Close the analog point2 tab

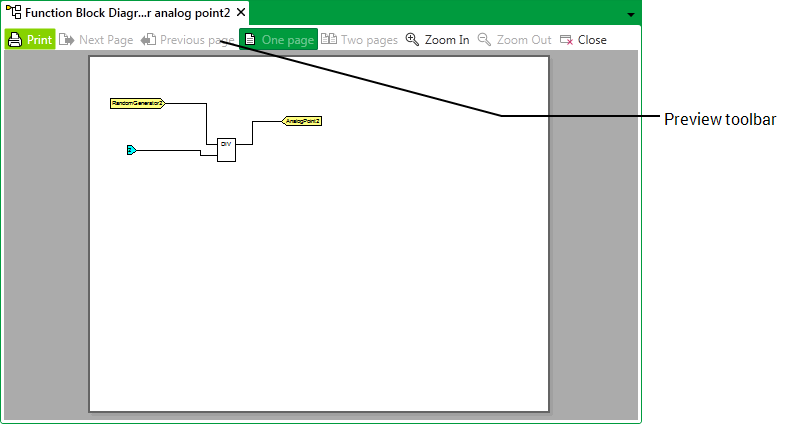click(241, 12)
